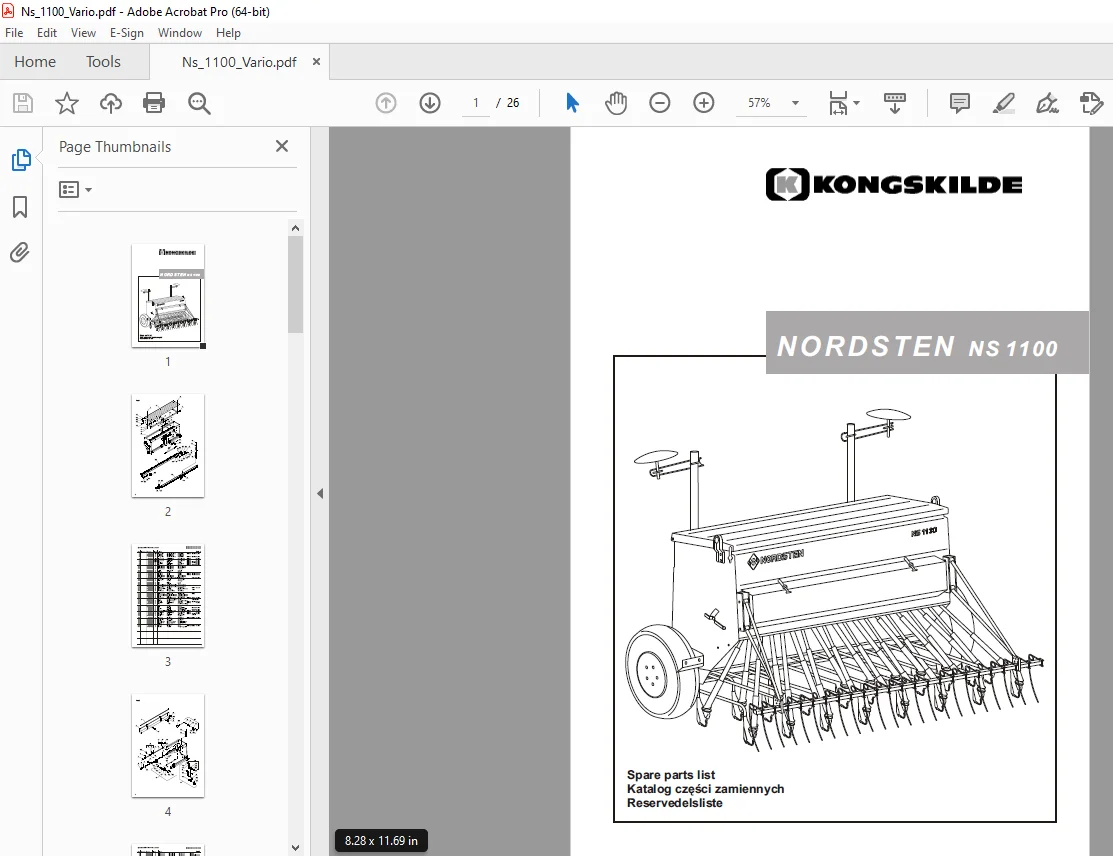This screenshot has width=1113, height=856.
Task: Click the upload to cloud icon
Action: [111, 103]
